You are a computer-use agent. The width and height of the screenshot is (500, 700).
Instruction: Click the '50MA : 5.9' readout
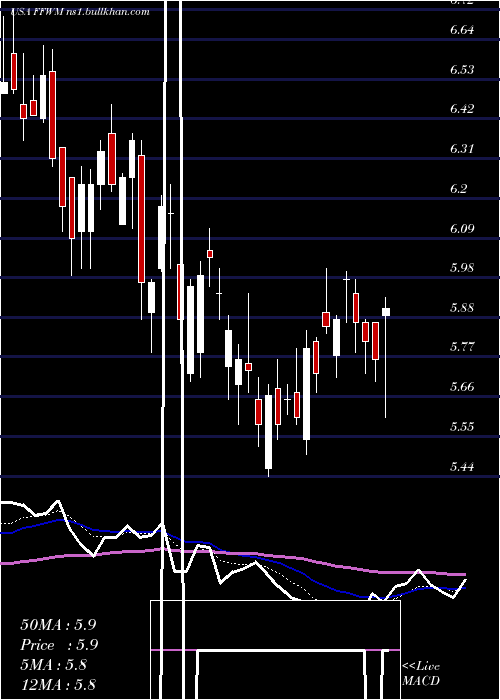58,625
